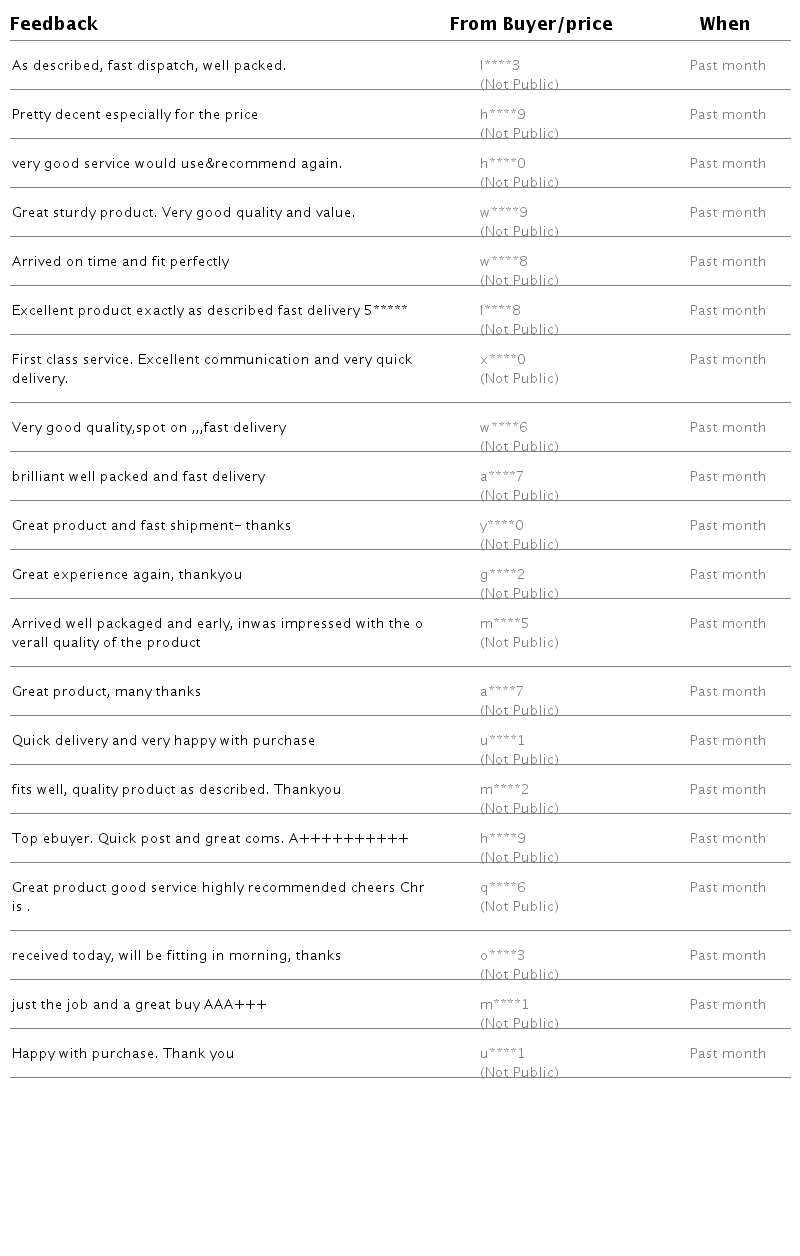Open buyer w****8 entry
The width and height of the screenshot is (800, 1256).
coord(503,262)
